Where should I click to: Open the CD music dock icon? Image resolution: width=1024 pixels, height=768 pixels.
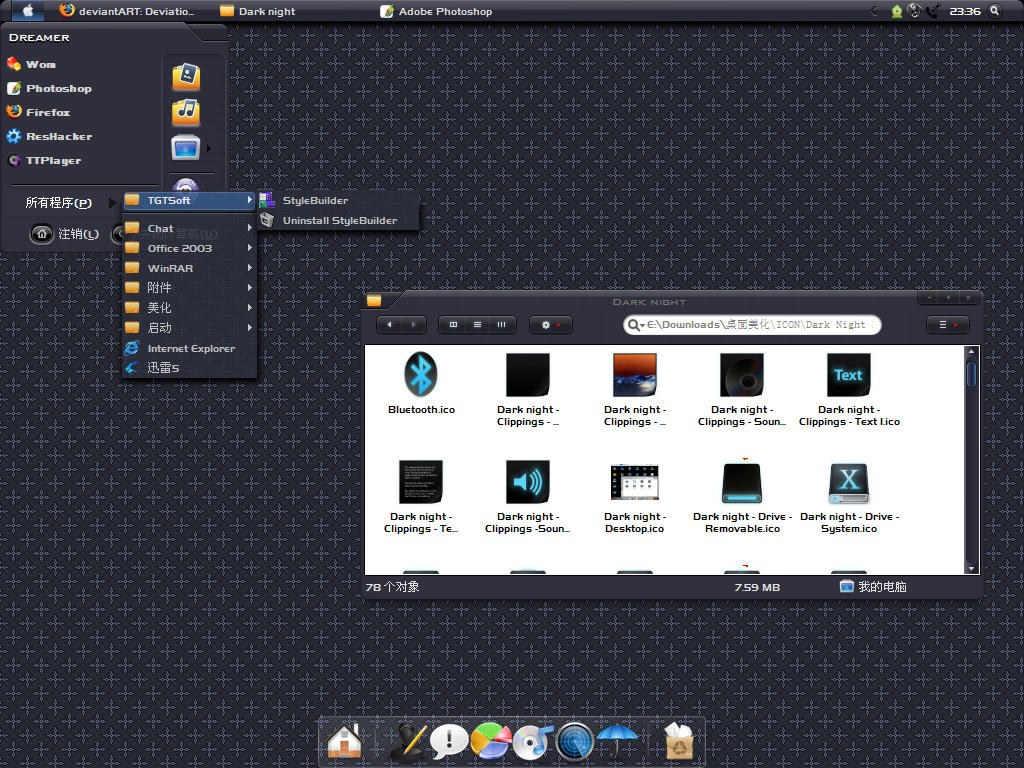[532, 741]
